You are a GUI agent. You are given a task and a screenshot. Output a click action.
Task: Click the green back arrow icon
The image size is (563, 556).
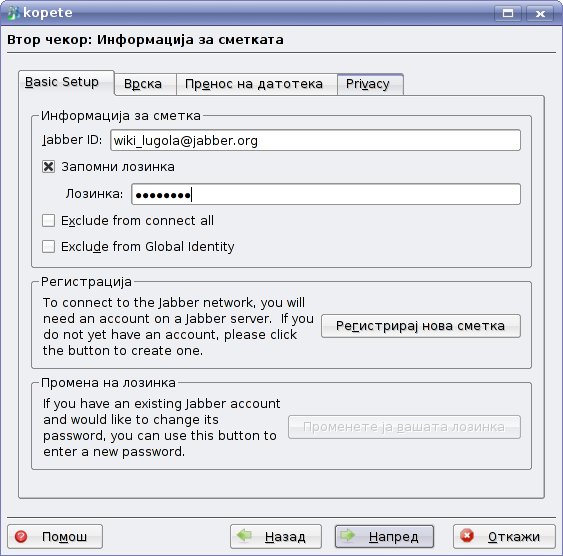245,535
